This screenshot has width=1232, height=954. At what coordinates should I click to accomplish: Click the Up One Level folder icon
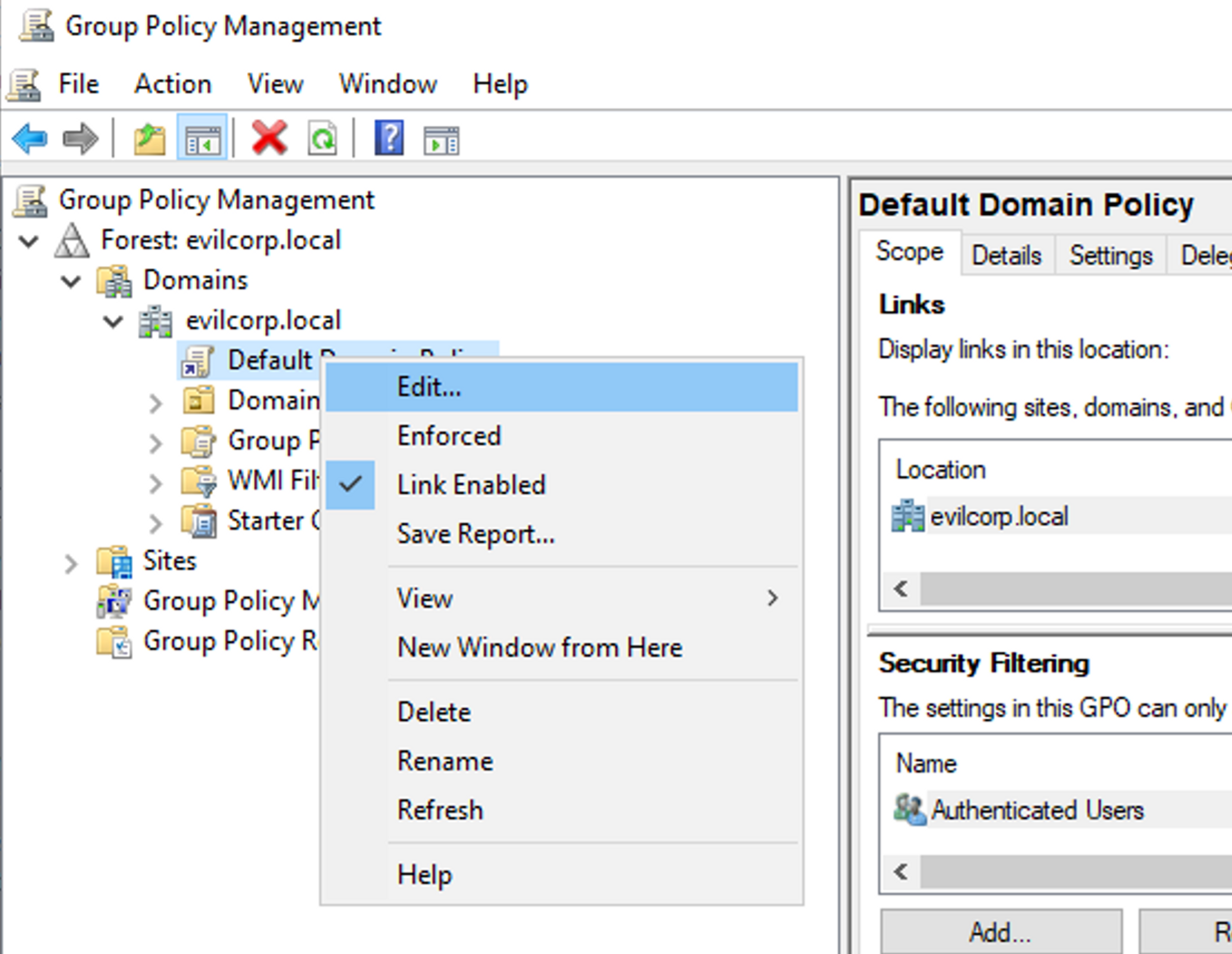[150, 139]
